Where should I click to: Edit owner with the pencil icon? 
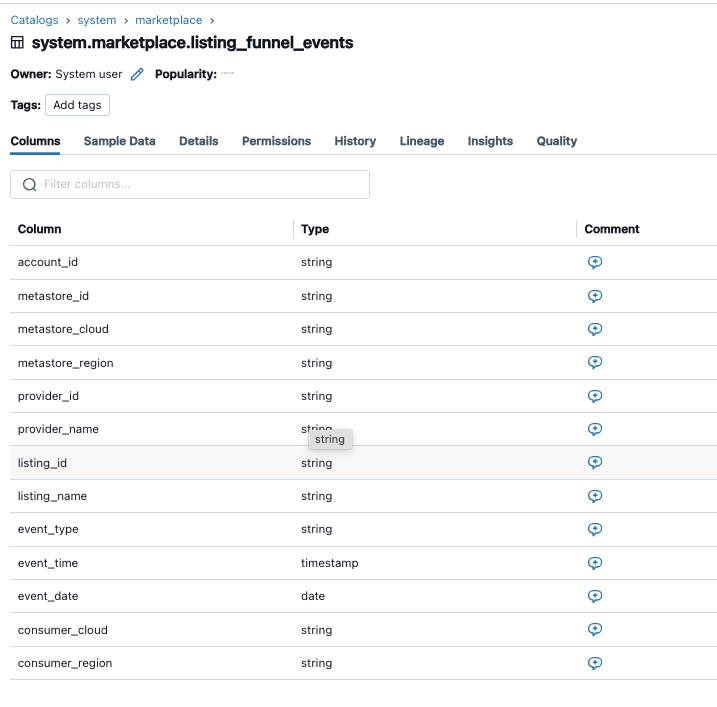[137, 74]
